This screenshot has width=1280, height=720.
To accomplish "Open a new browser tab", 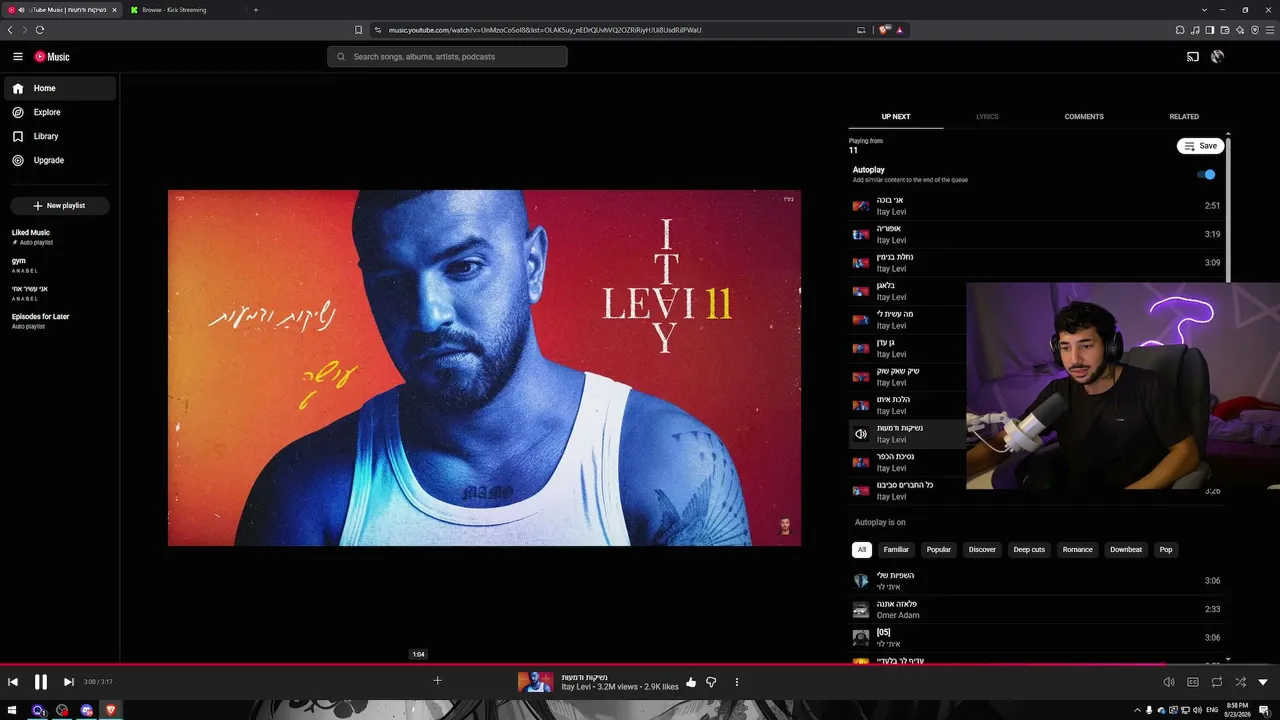I will click(256, 10).
